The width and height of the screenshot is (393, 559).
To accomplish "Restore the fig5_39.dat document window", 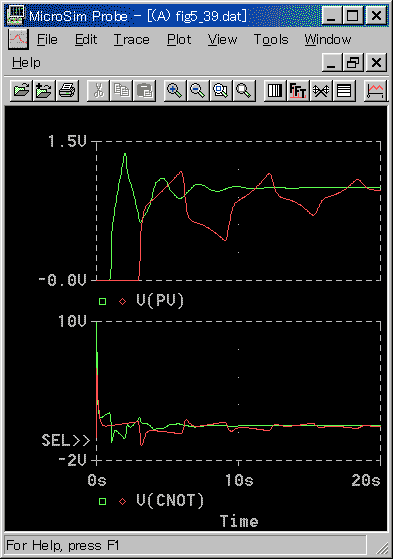I will tap(353, 62).
